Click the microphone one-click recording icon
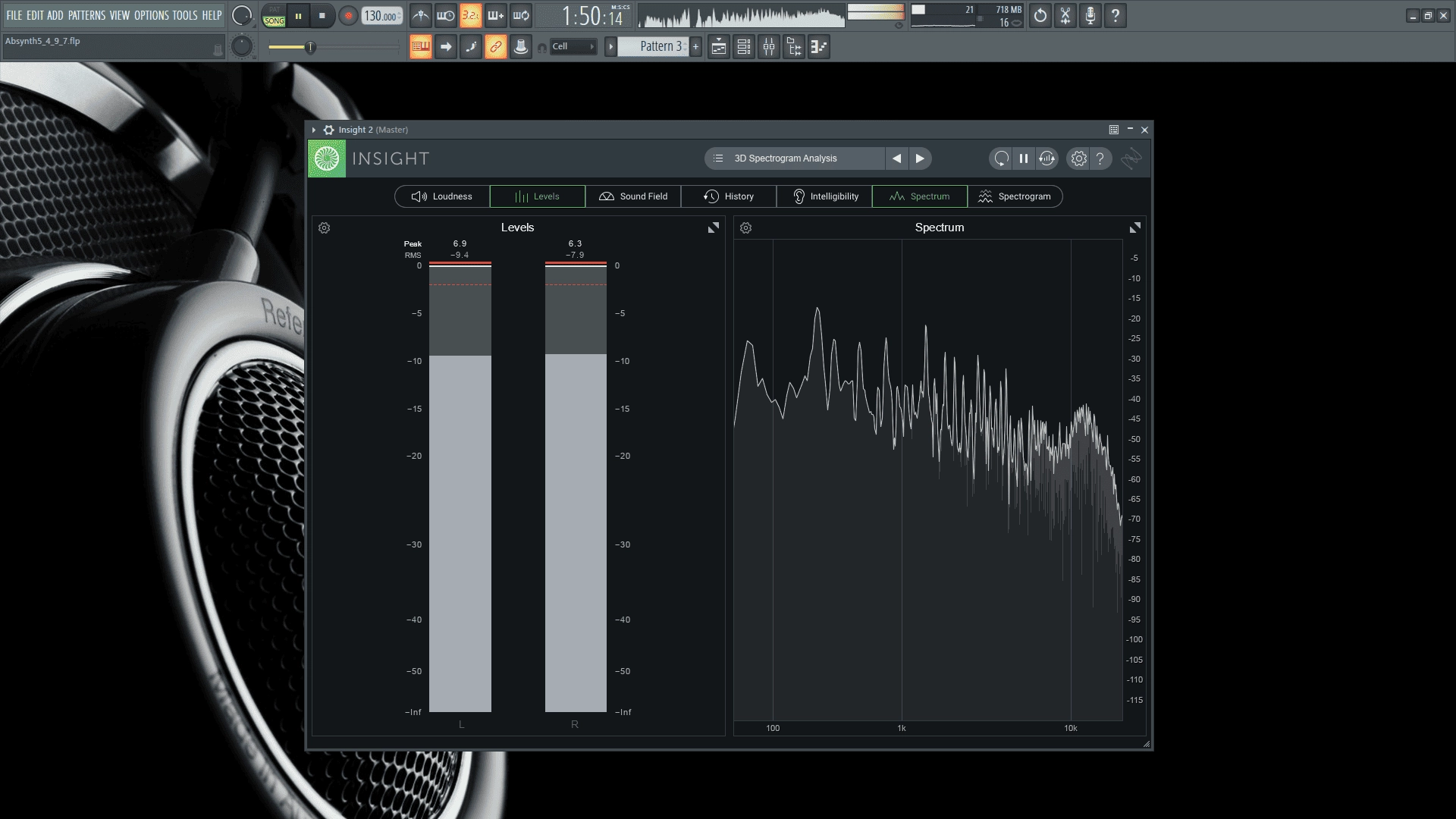1456x819 pixels. [x=1090, y=15]
